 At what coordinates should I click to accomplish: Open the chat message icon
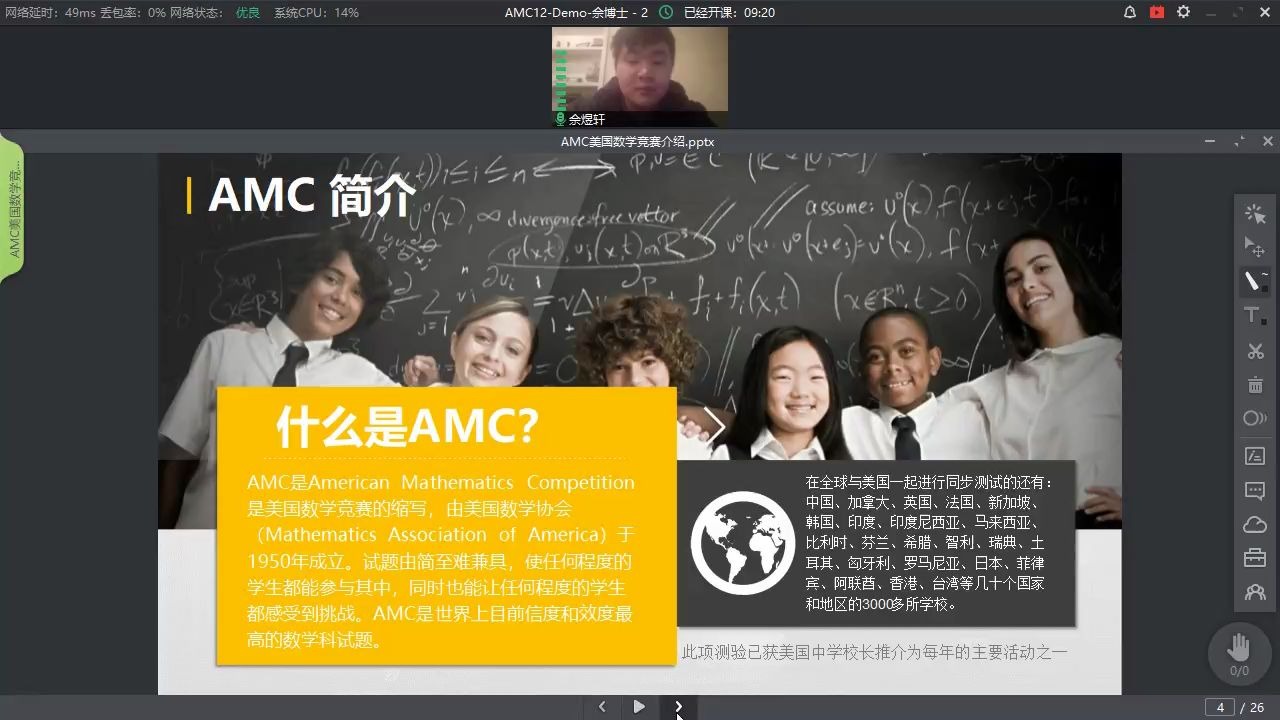coord(1254,491)
